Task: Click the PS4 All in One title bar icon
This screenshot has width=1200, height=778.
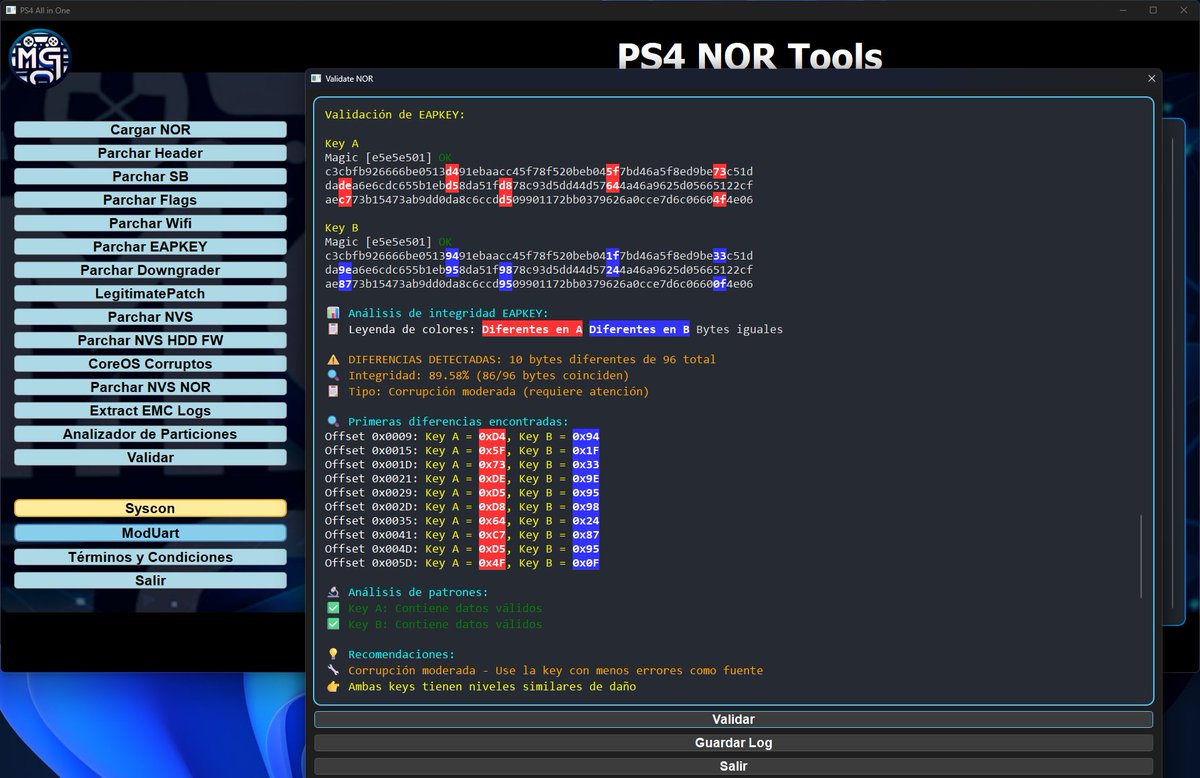Action: [10, 10]
